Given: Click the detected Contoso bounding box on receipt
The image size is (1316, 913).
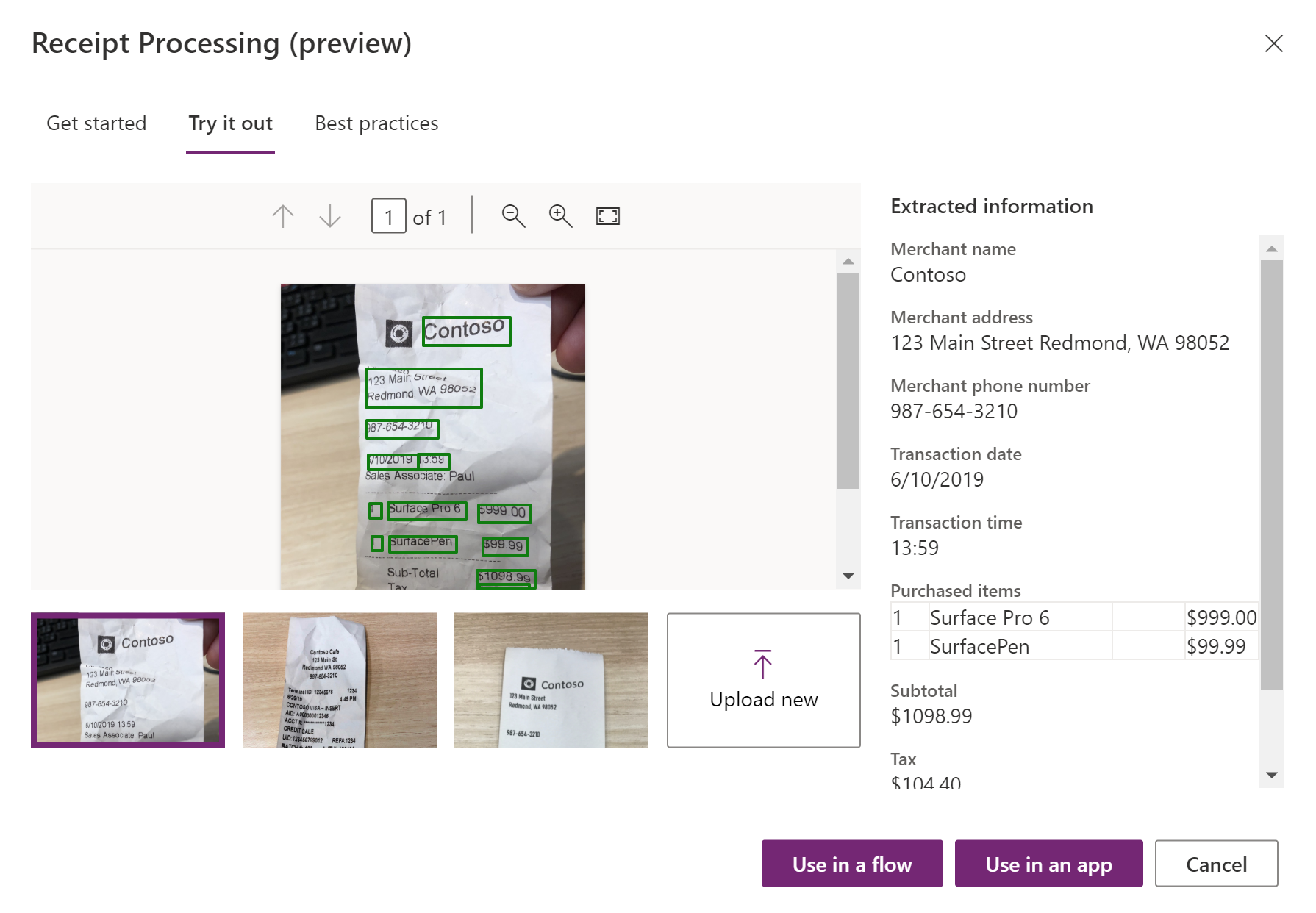Looking at the screenshot, I should point(465,331).
